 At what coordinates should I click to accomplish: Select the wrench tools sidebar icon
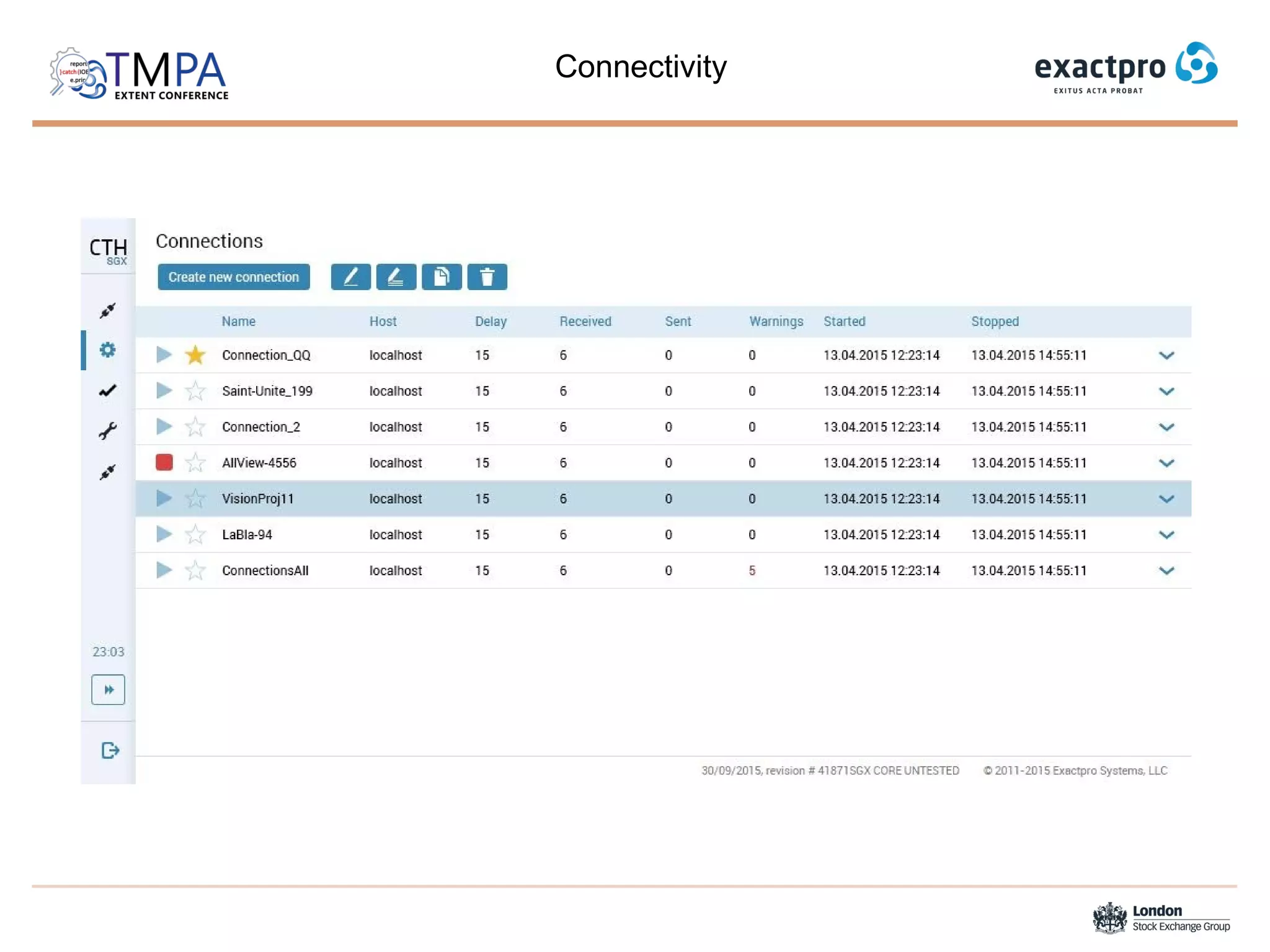tap(108, 431)
